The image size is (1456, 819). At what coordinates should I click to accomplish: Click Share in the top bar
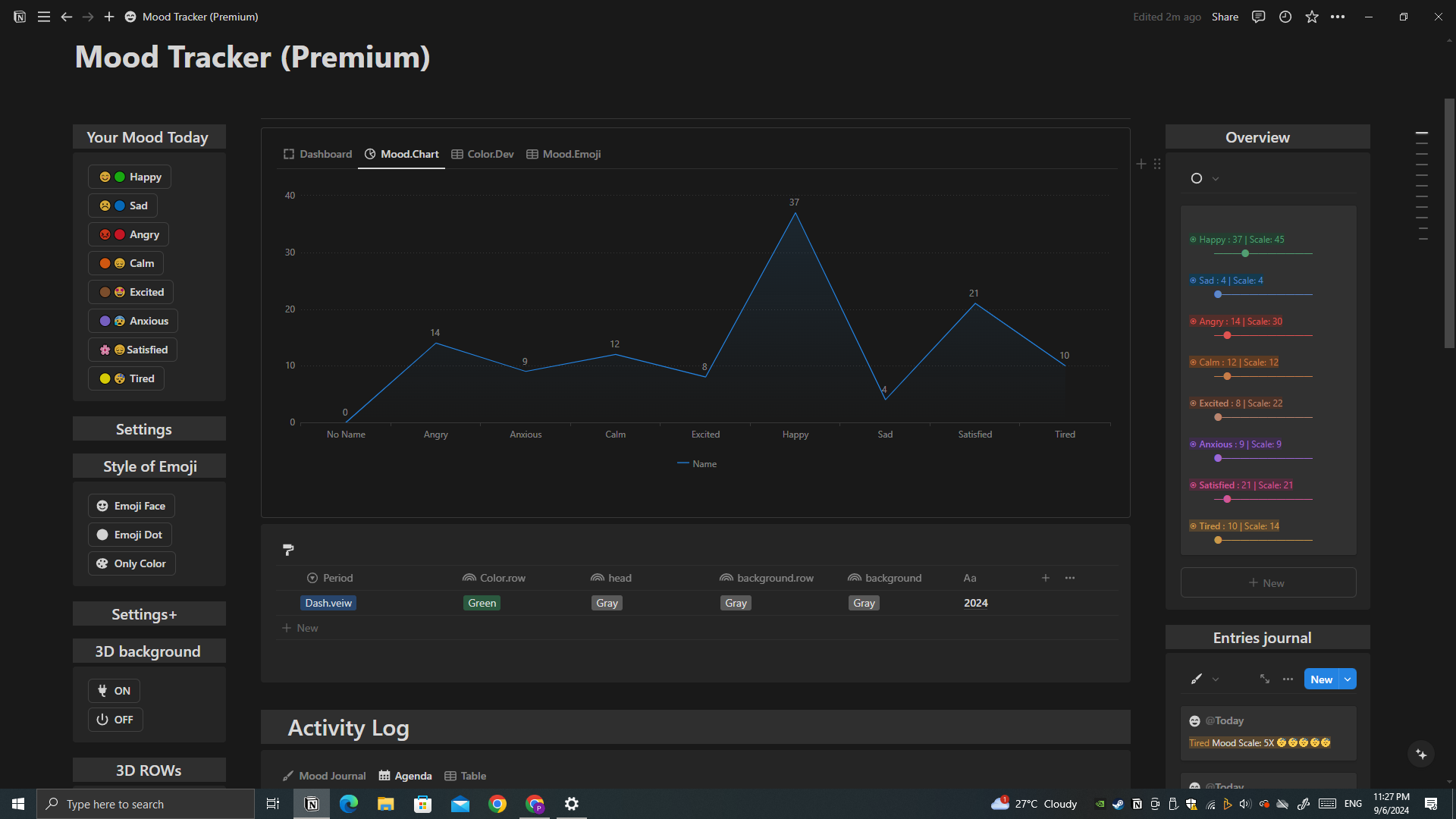pos(1225,17)
